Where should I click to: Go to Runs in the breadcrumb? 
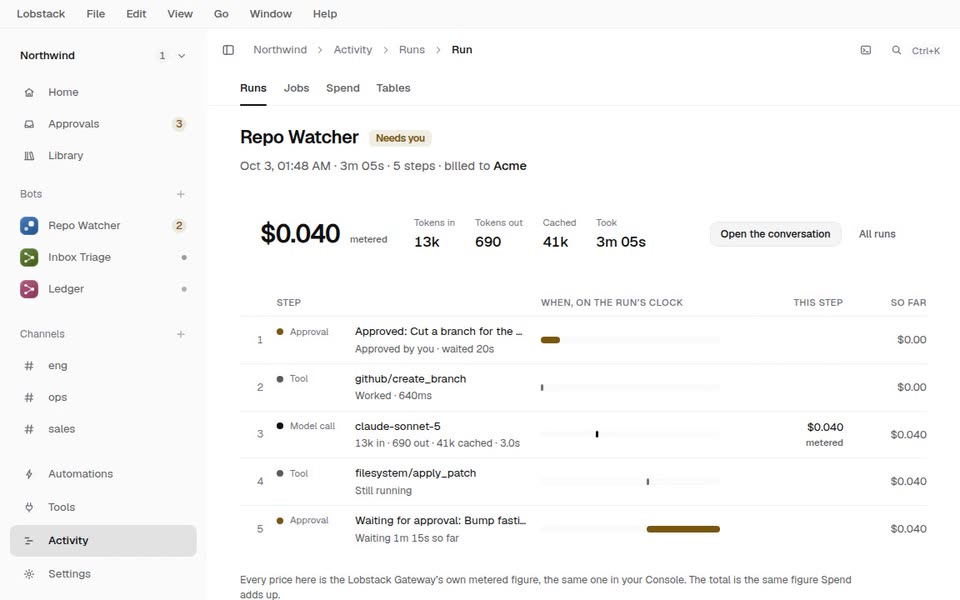[x=411, y=50]
